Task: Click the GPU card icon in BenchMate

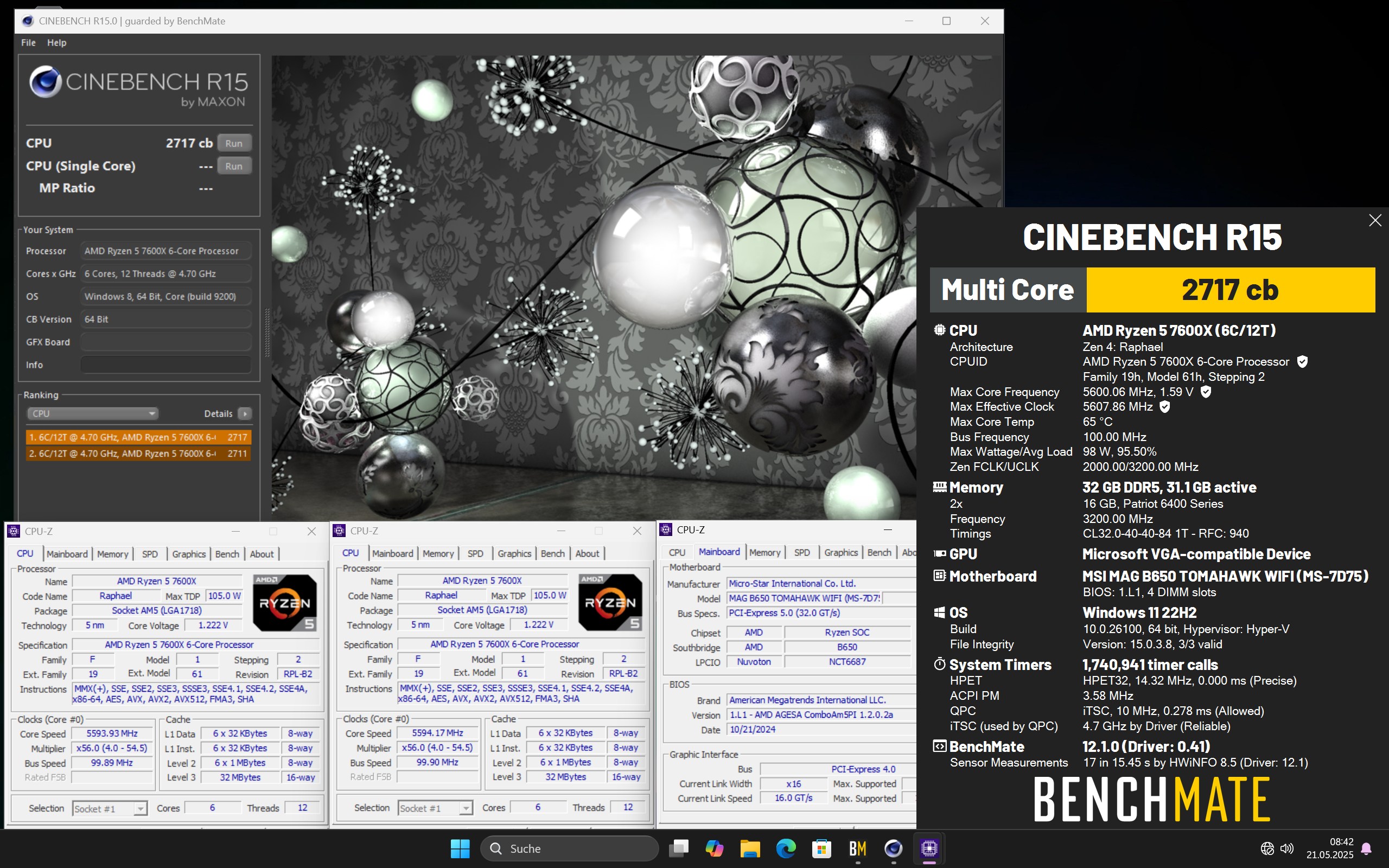Action: (x=940, y=554)
